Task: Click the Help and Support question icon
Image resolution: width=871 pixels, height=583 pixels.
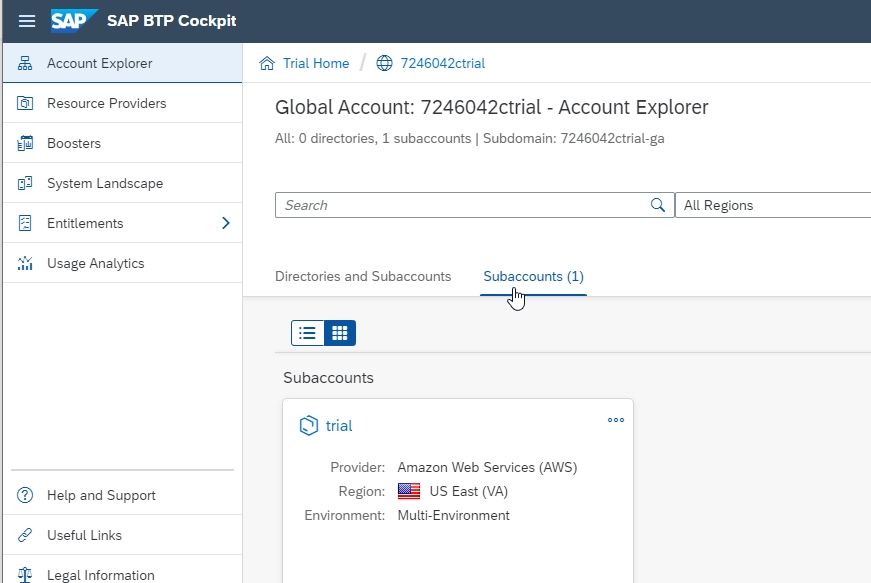Action: (x=25, y=495)
